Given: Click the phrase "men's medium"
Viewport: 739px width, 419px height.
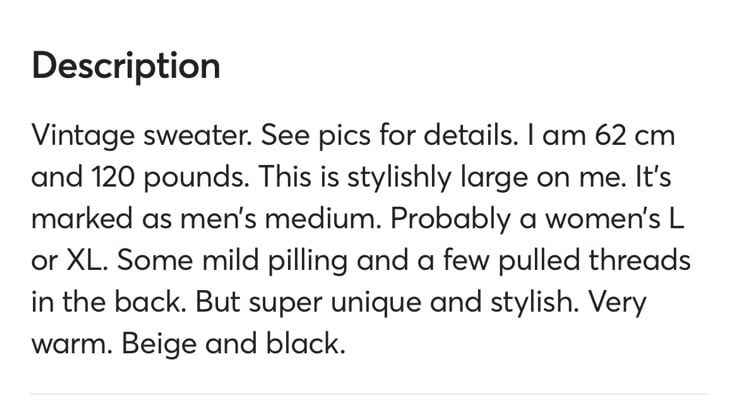Looking at the screenshot, I should point(280,219).
